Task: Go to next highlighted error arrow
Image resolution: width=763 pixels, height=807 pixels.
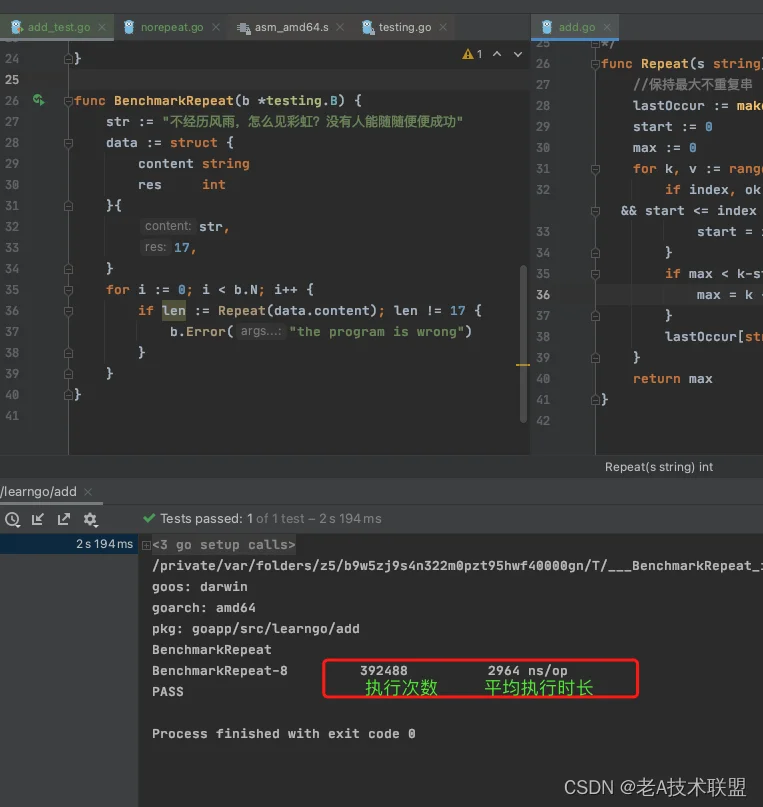Action: click(518, 54)
